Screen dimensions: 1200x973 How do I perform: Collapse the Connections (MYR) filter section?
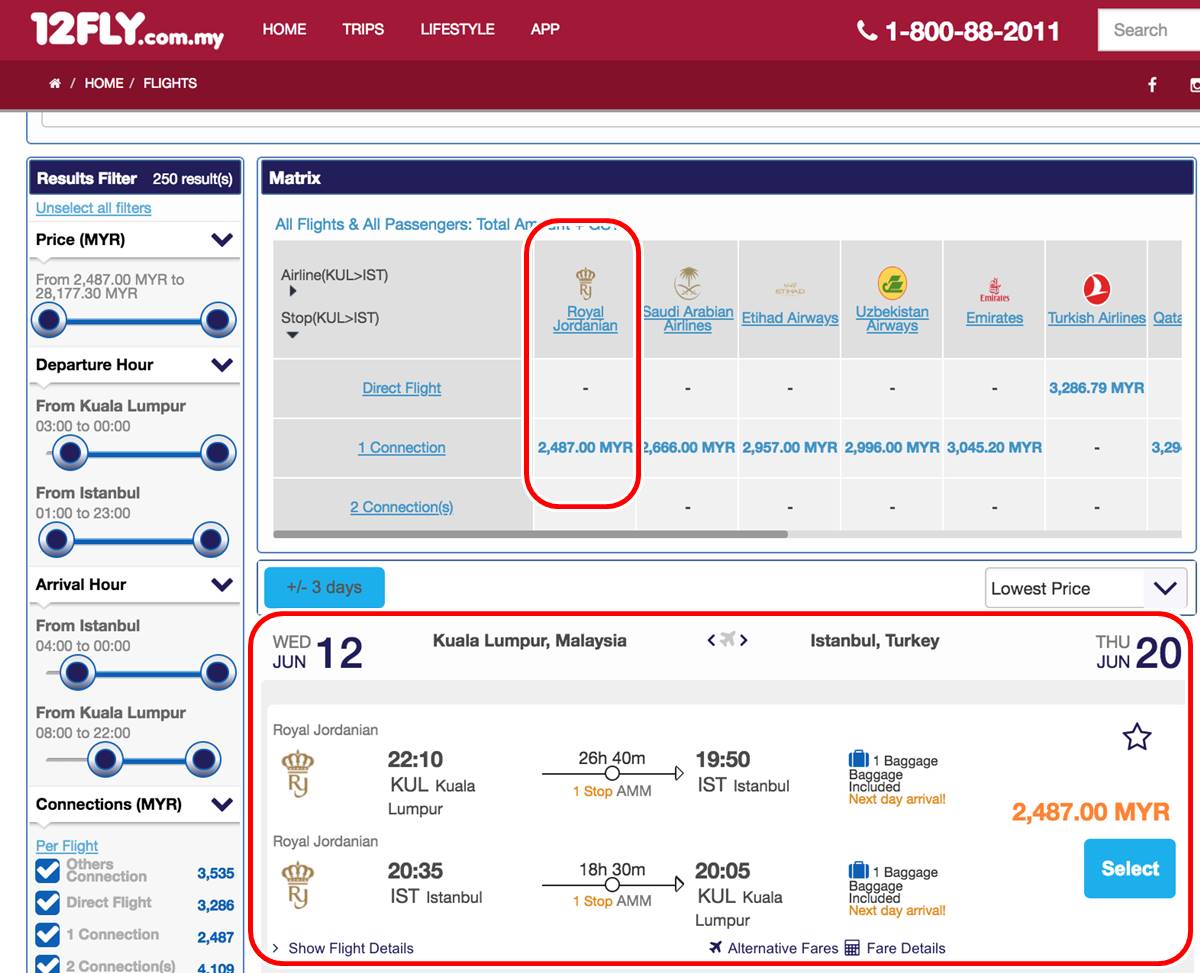tap(222, 805)
